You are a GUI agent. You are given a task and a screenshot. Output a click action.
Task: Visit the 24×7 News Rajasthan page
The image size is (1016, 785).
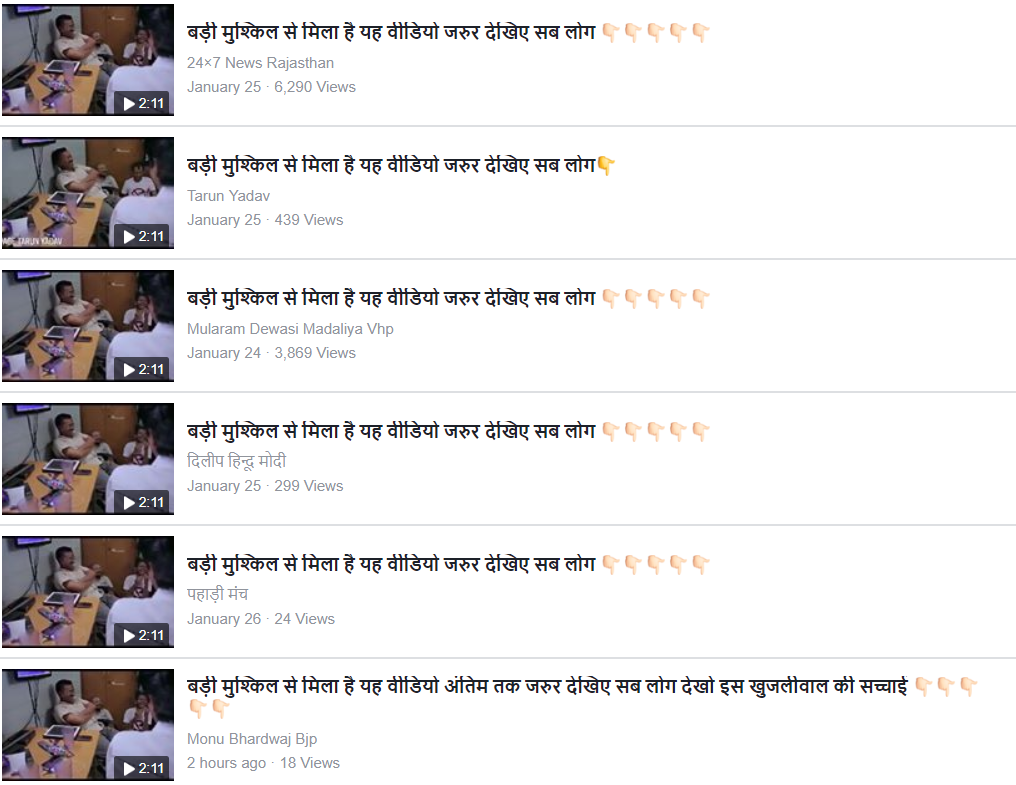pos(260,63)
